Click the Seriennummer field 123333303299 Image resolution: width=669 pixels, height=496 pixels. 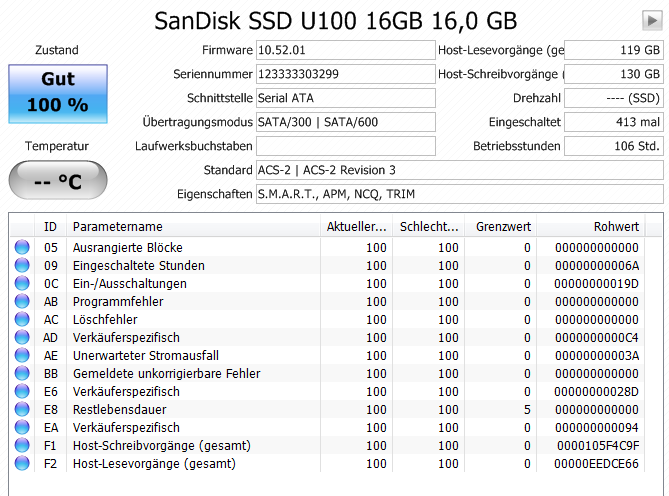tap(346, 74)
